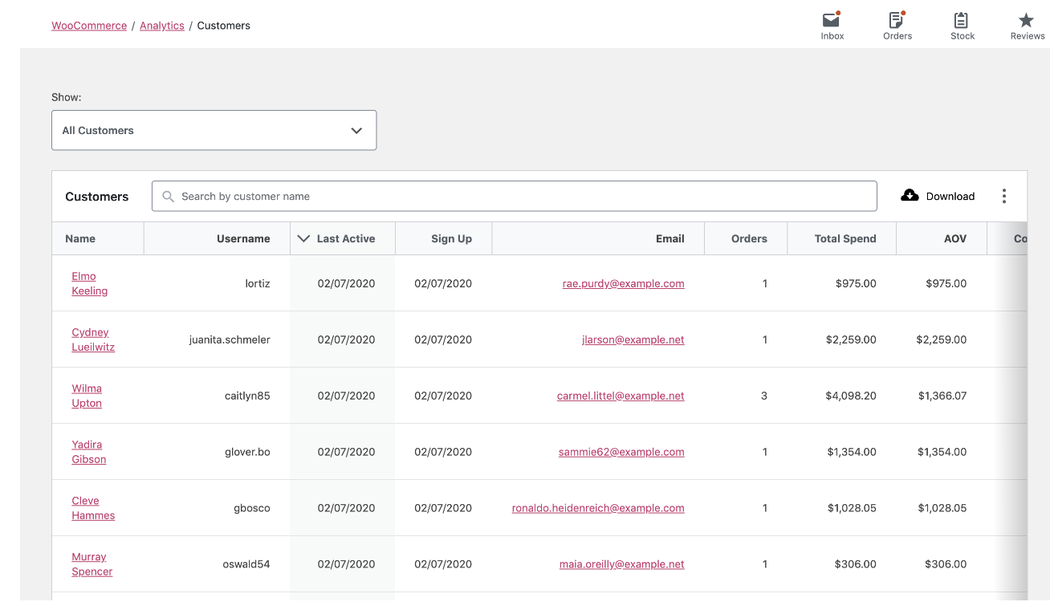Click the dropdown chevron in Show filter
The height and width of the screenshot is (610, 1050).
point(357,131)
